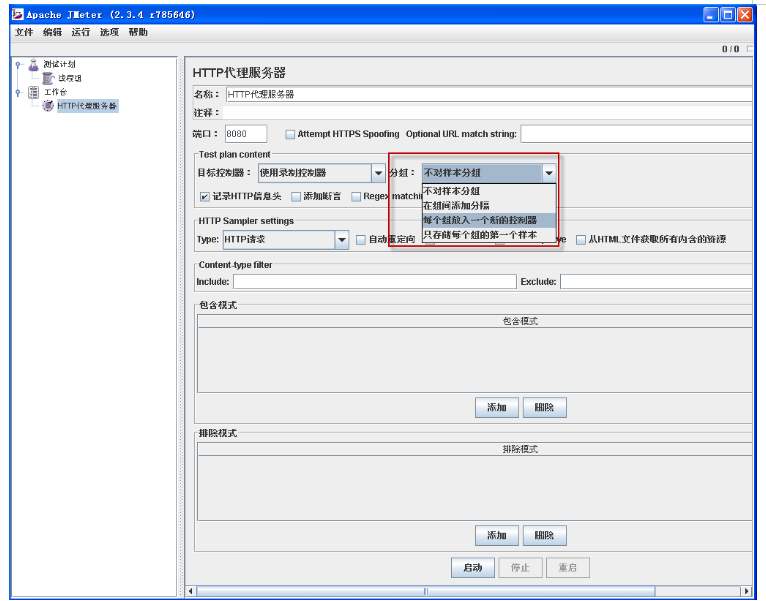
Task: Close the 分组 dropdown via its arrow
Action: click(549, 173)
